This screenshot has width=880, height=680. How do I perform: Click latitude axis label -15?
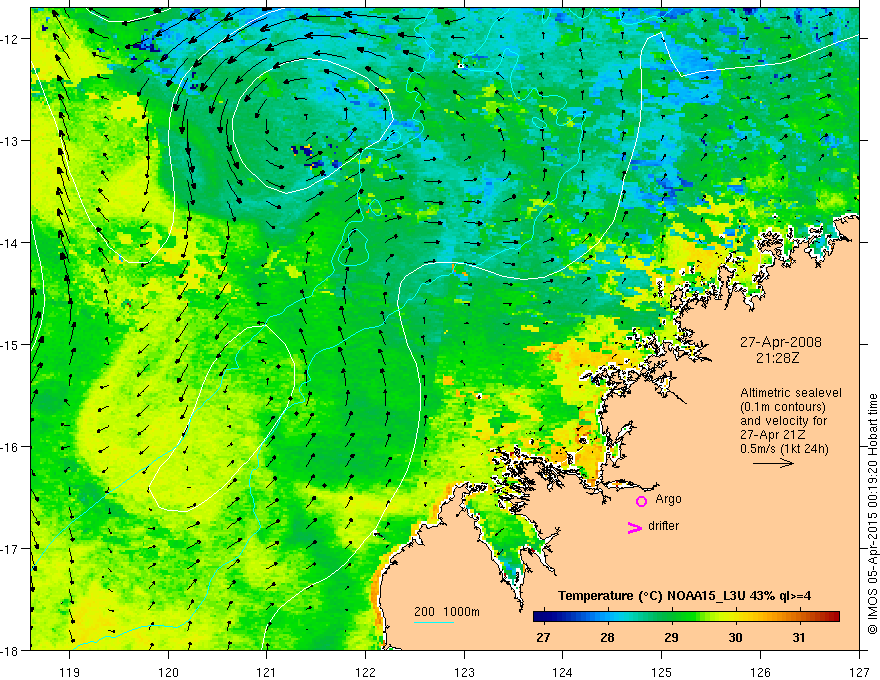pyautogui.click(x=10, y=345)
